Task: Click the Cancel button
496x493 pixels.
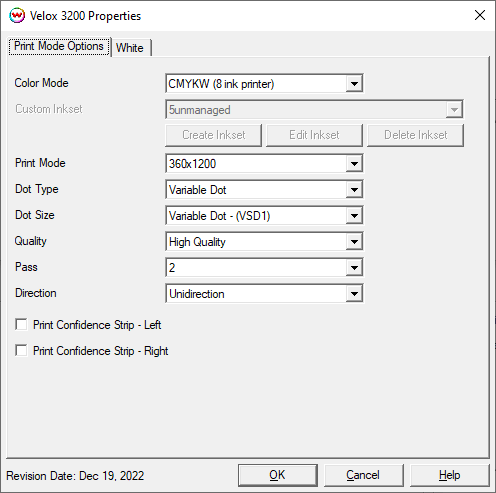Action: (x=363, y=475)
